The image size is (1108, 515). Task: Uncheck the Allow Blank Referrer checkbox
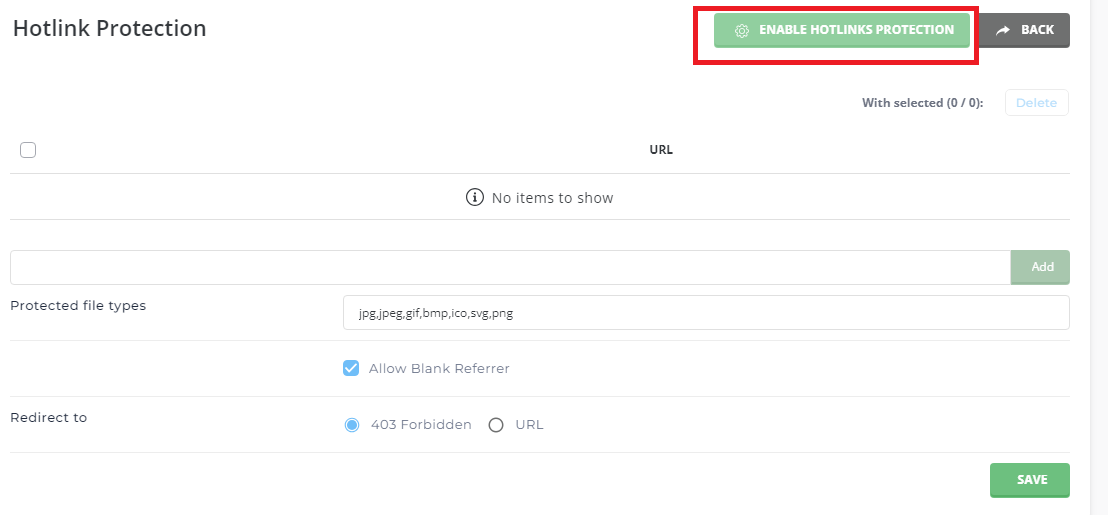pyautogui.click(x=351, y=368)
